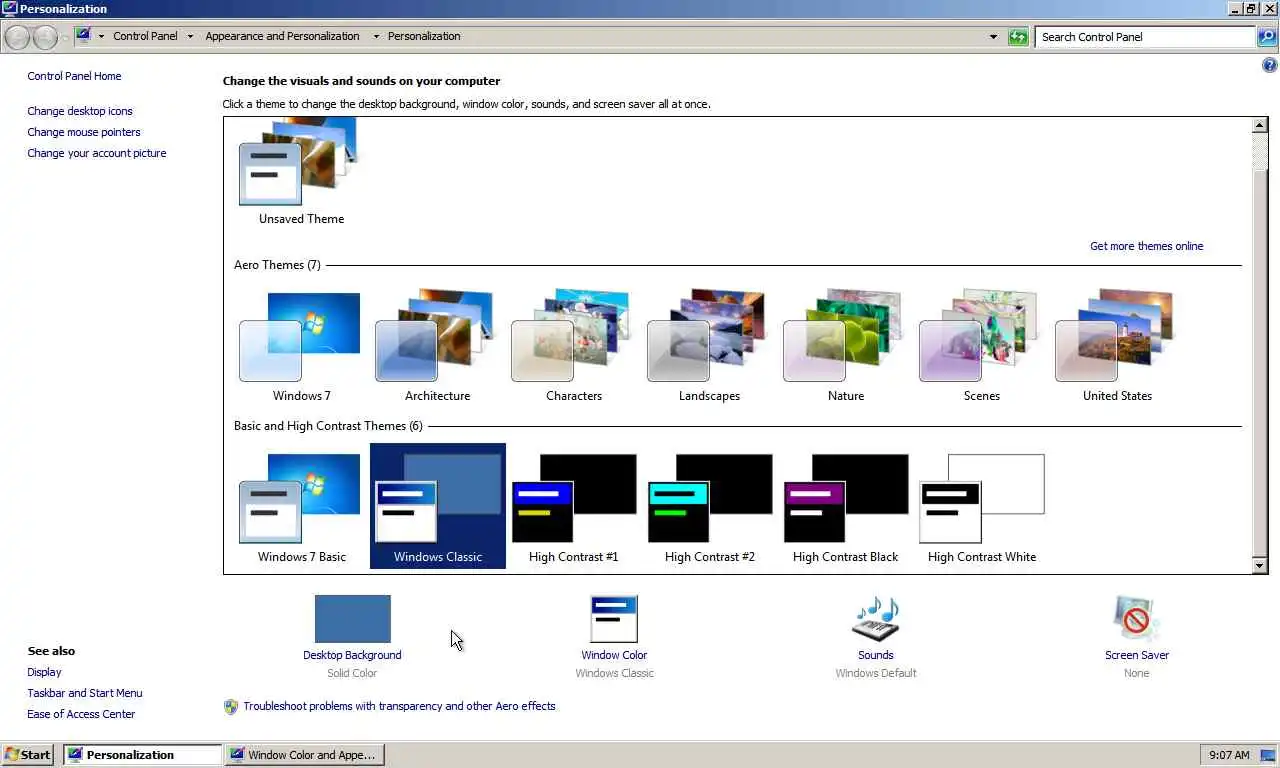Open the Screen Saver icon

(1136, 619)
